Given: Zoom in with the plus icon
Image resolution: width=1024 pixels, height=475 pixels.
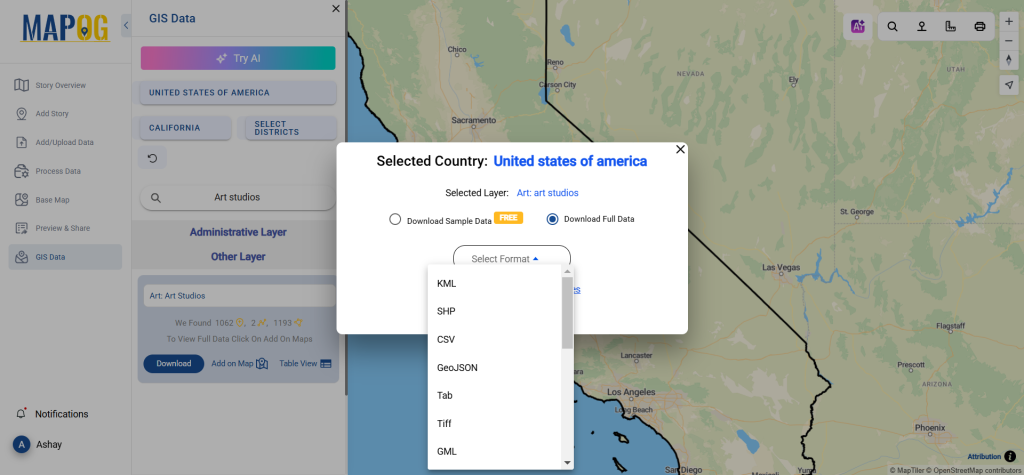Looking at the screenshot, I should [x=1009, y=21].
